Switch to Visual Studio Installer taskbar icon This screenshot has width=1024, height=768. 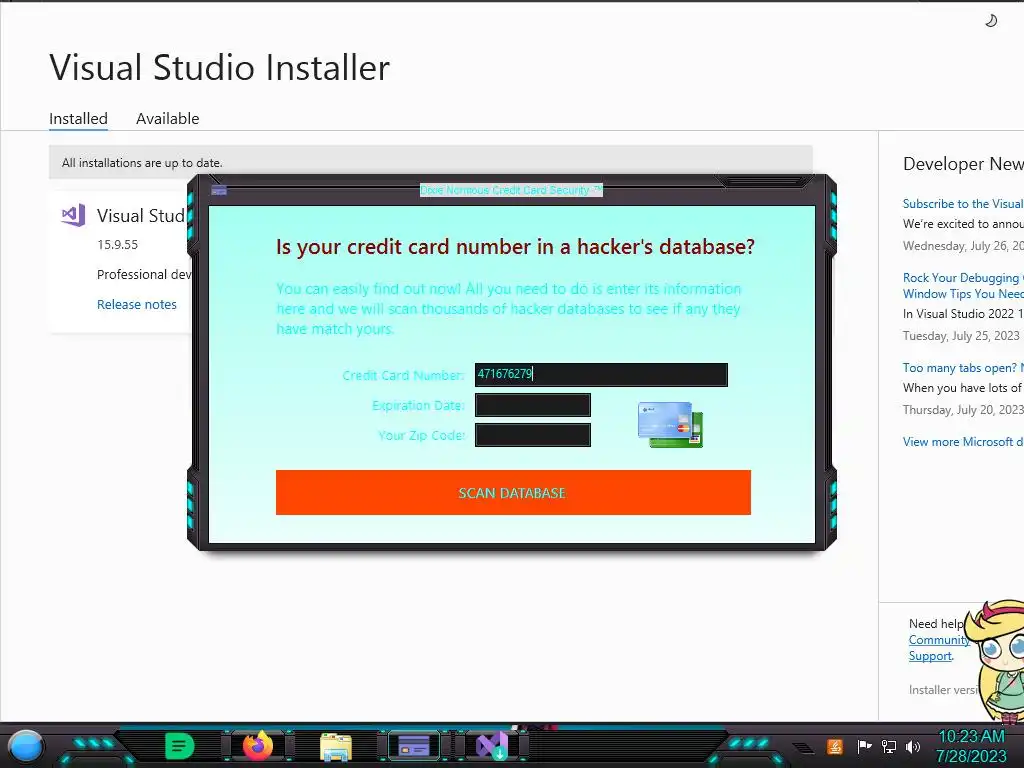click(492, 746)
